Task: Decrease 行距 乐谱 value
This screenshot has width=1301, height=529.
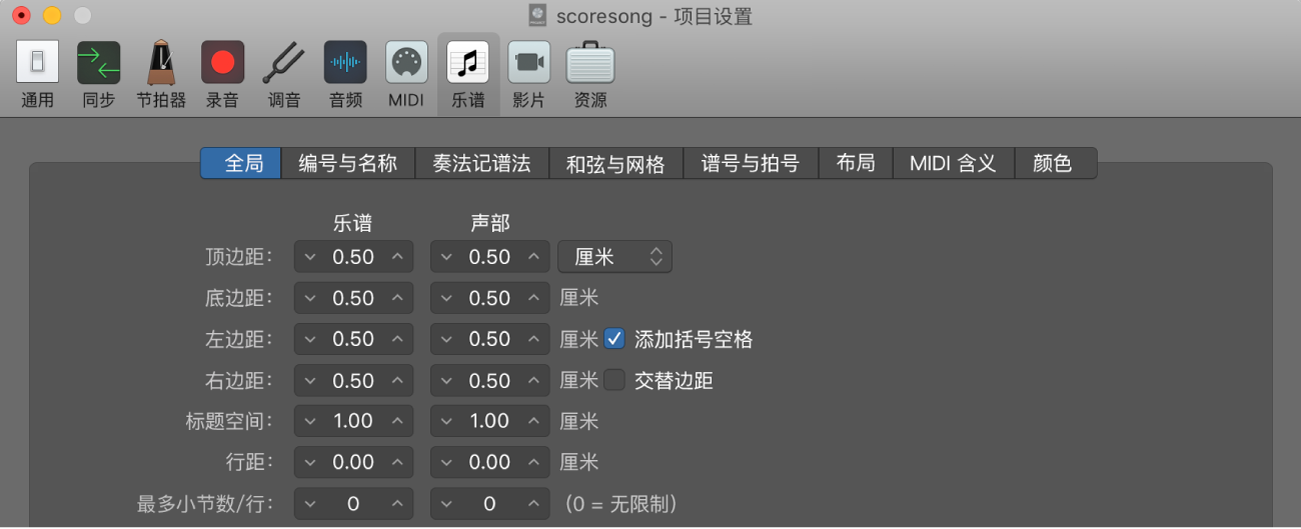Action: [309, 462]
